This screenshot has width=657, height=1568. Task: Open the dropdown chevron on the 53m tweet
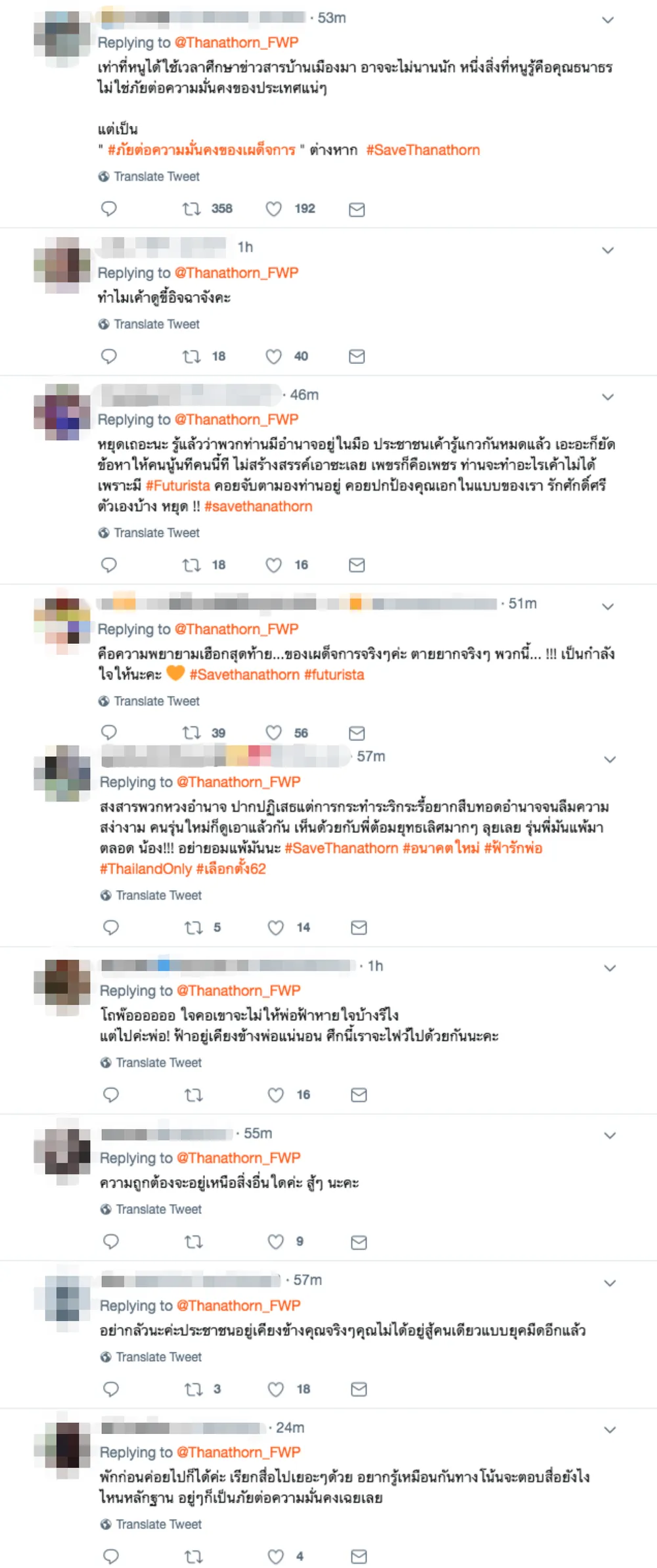tap(608, 20)
